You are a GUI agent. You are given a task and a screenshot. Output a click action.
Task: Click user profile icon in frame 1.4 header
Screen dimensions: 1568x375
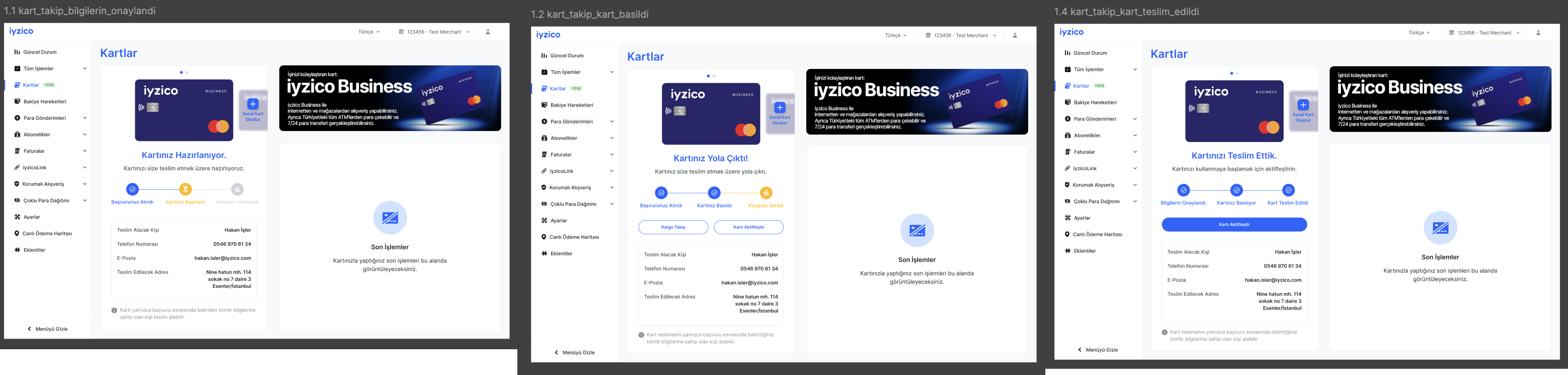(1538, 33)
